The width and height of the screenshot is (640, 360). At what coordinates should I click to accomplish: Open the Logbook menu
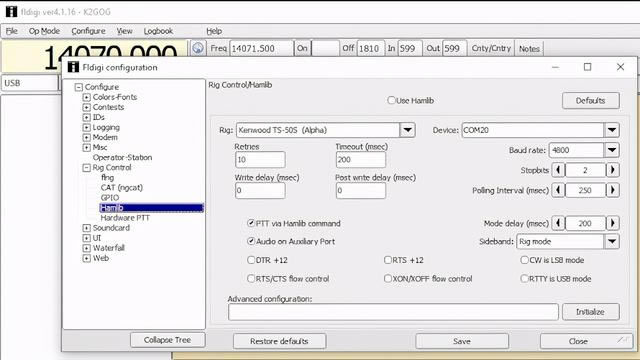pos(158,31)
